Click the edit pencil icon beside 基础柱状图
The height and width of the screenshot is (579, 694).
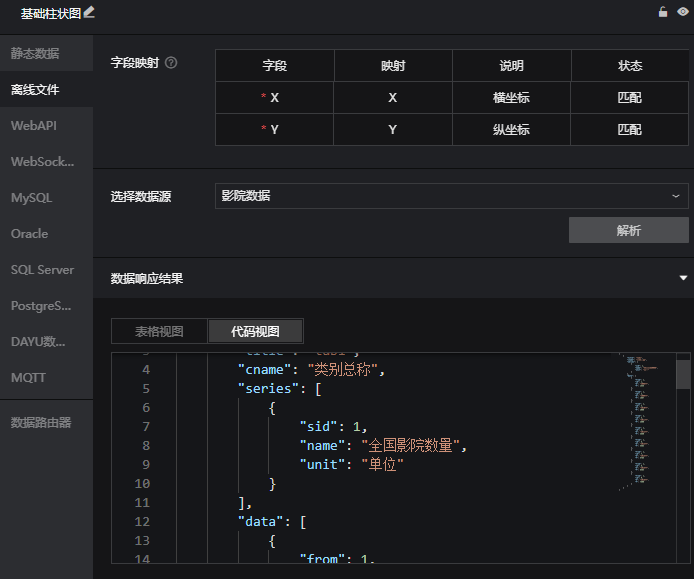pyautogui.click(x=90, y=12)
